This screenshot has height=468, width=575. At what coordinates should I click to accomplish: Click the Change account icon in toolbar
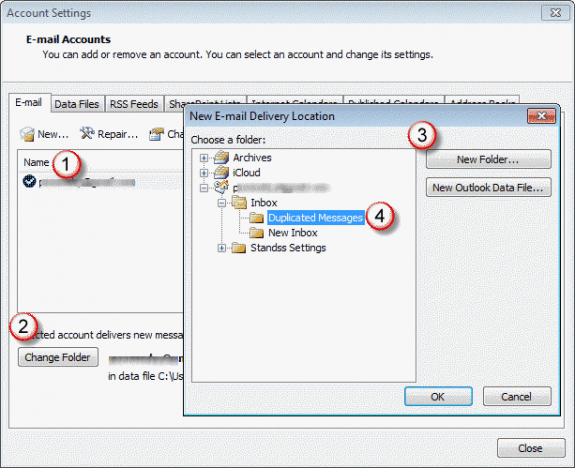157,134
